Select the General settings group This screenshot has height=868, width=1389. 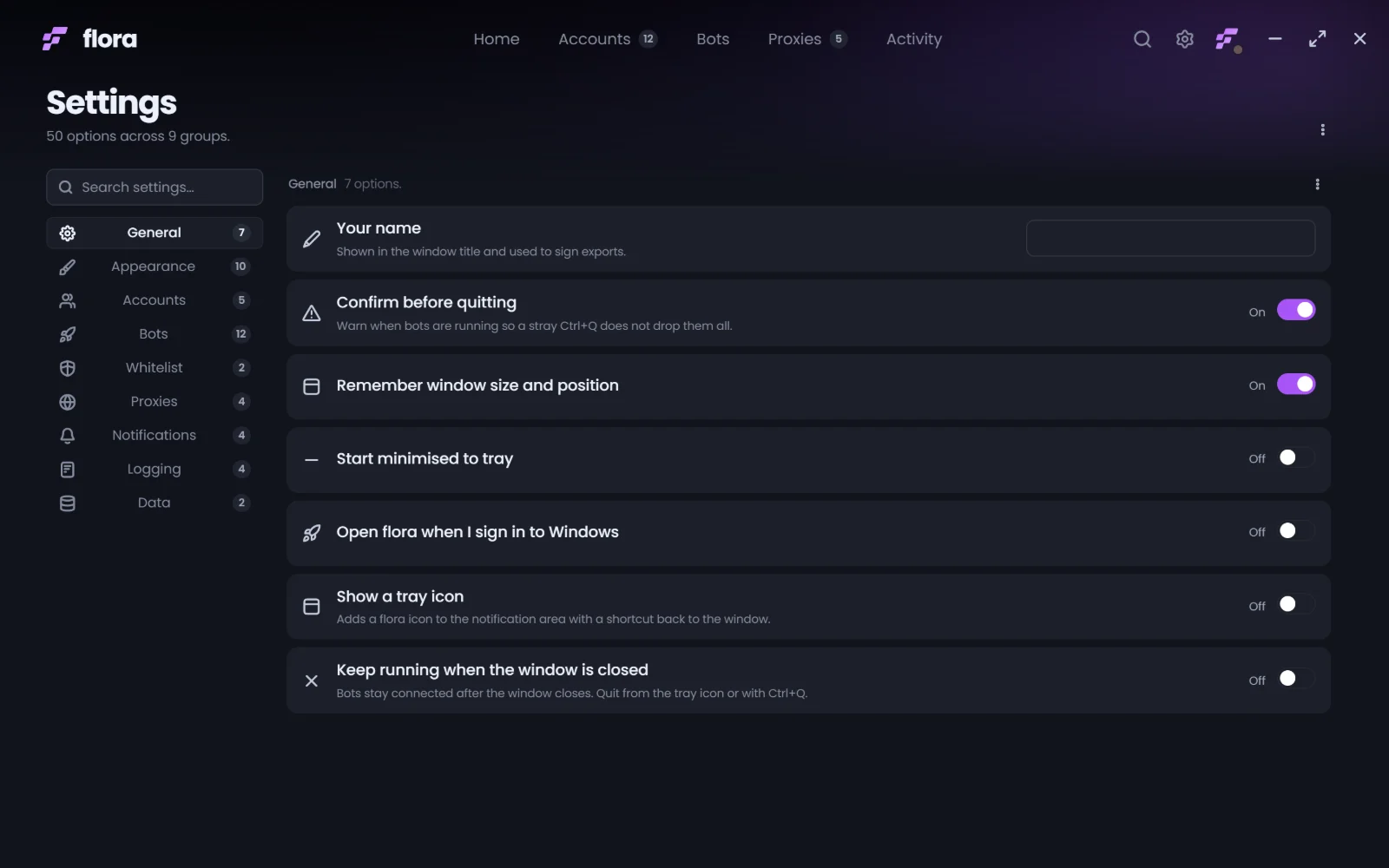tap(155, 233)
